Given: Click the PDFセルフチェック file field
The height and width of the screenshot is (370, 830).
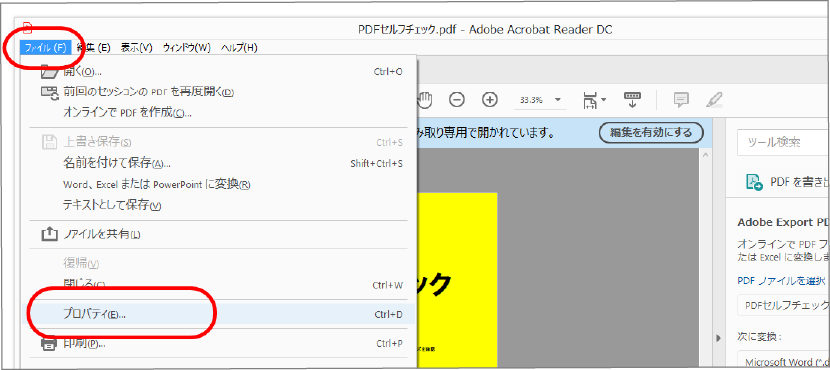Looking at the screenshot, I should tap(783, 305).
